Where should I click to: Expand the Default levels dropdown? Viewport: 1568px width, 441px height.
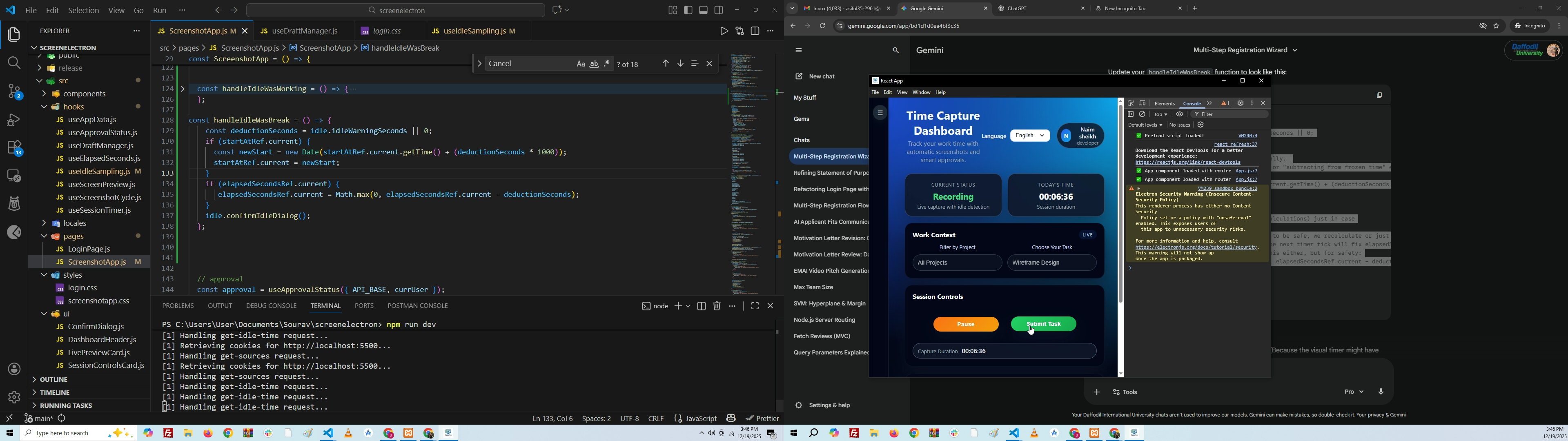click(1145, 125)
